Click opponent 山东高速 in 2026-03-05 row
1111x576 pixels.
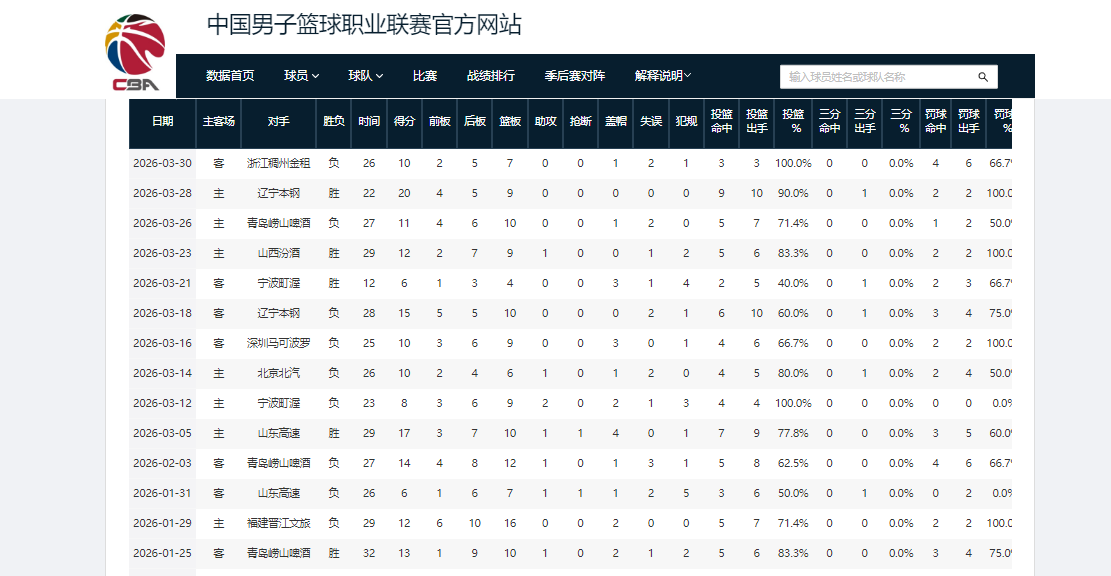tap(278, 433)
